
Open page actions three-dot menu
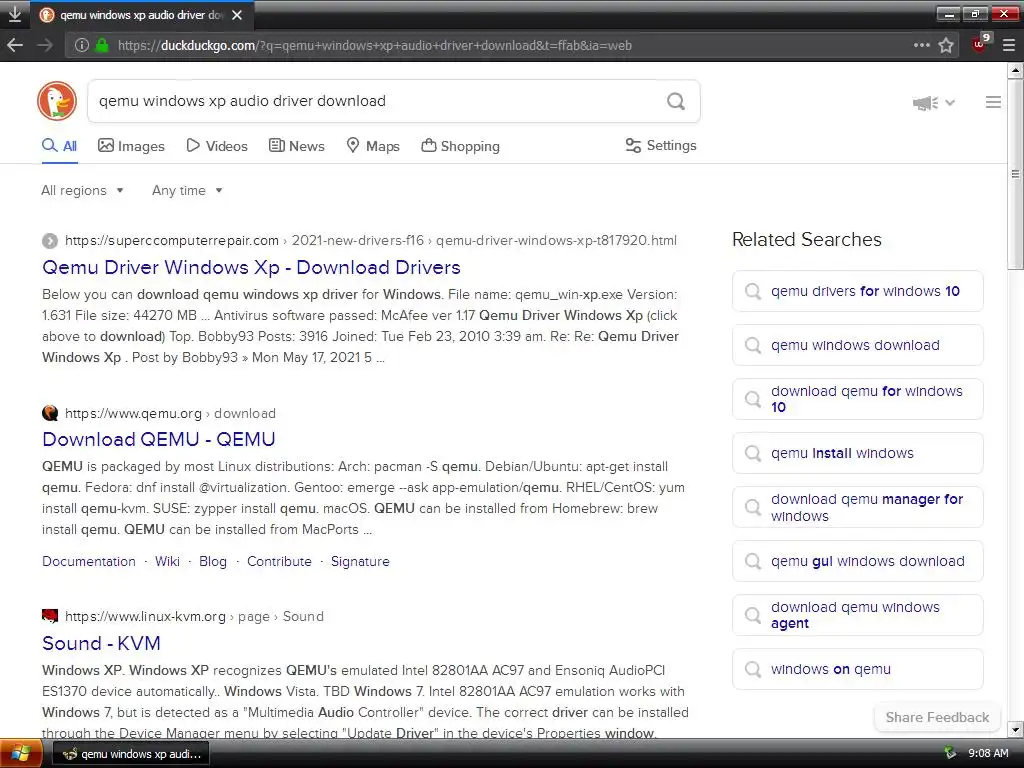pos(921,45)
